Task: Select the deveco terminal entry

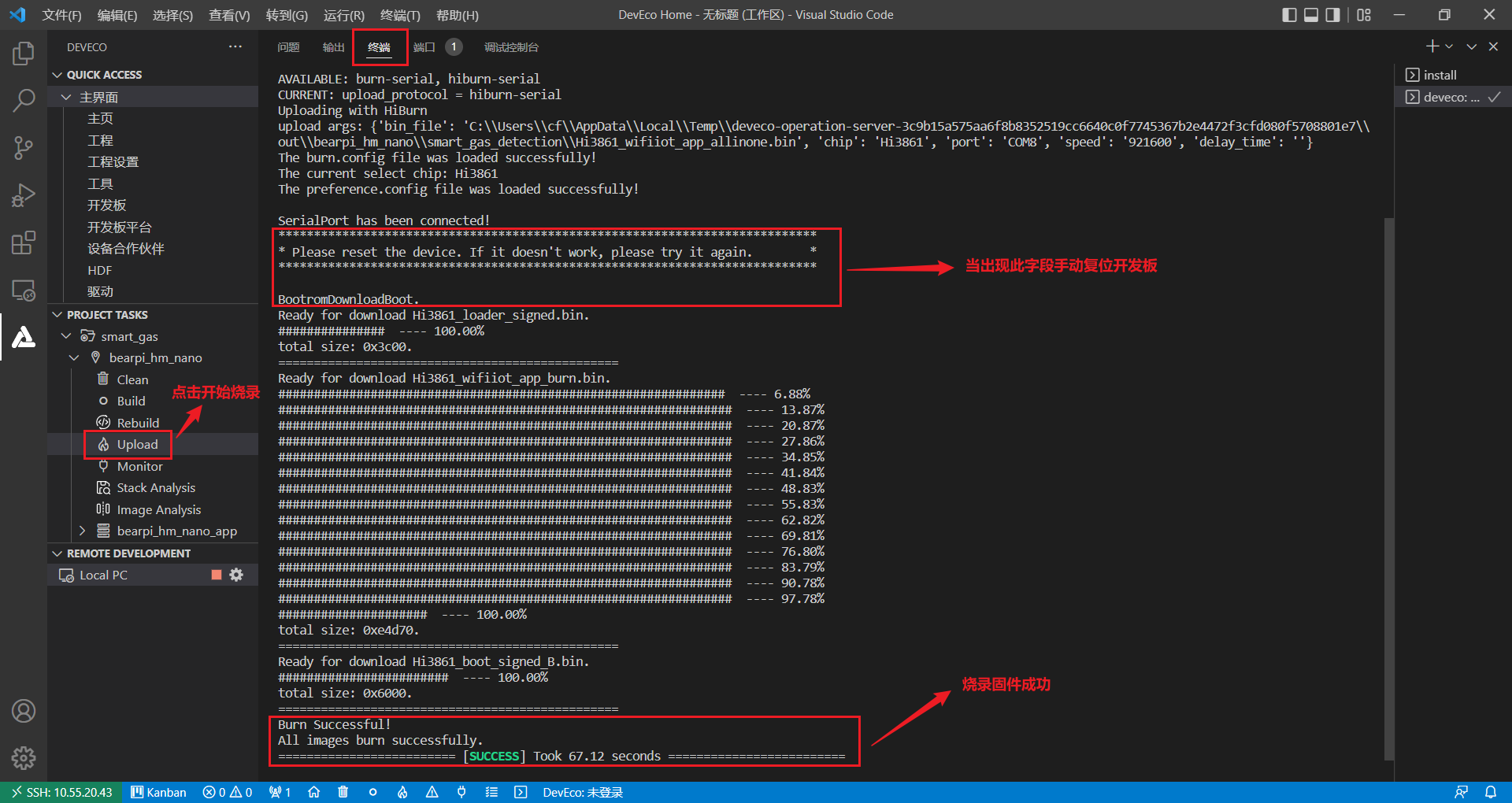Action: (x=1453, y=97)
